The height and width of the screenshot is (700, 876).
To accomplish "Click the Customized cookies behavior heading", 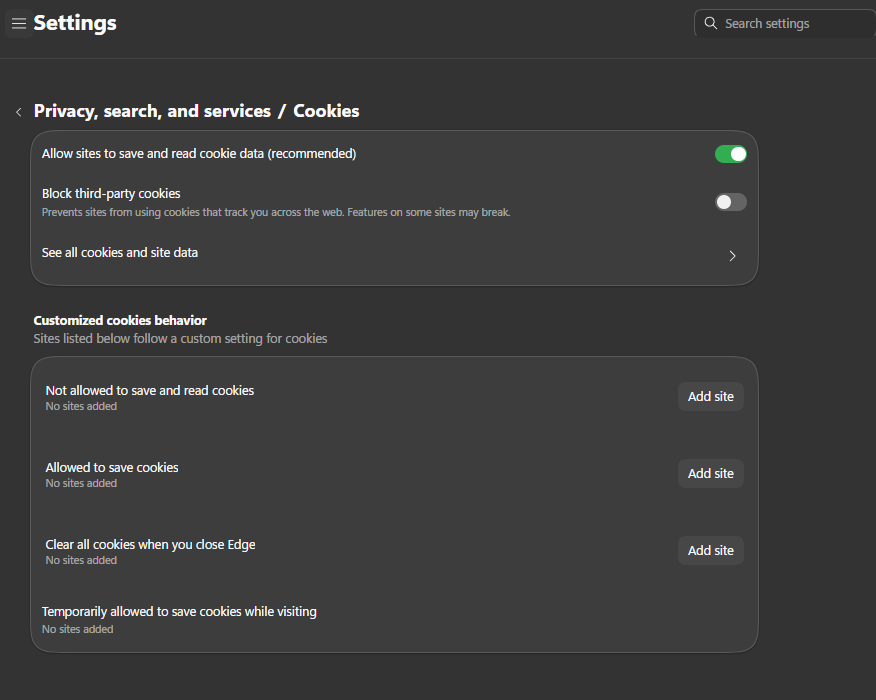I will coord(120,320).
